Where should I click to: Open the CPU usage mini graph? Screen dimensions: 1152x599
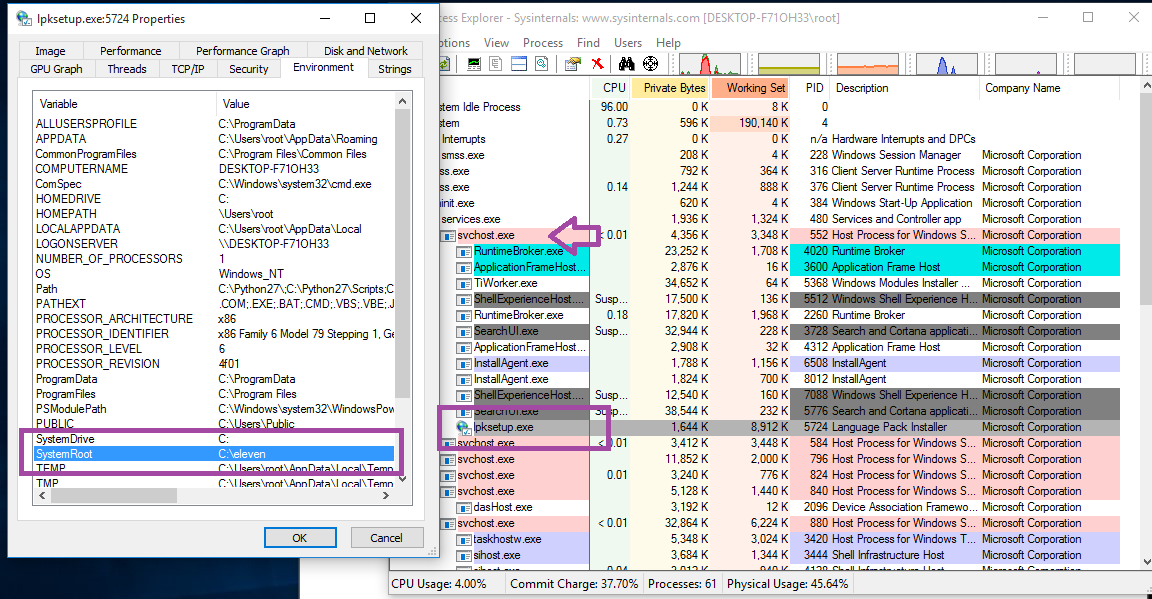coord(710,64)
